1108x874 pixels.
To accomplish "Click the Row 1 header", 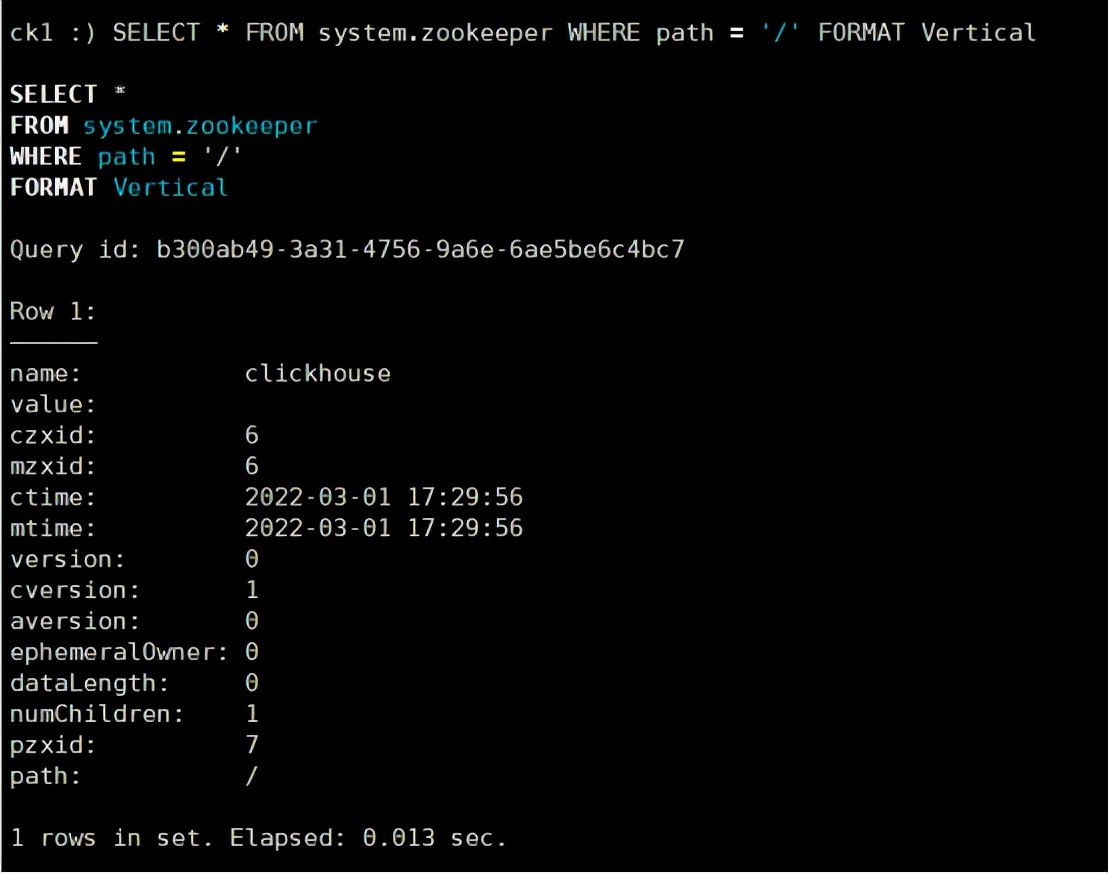I will [x=53, y=312].
